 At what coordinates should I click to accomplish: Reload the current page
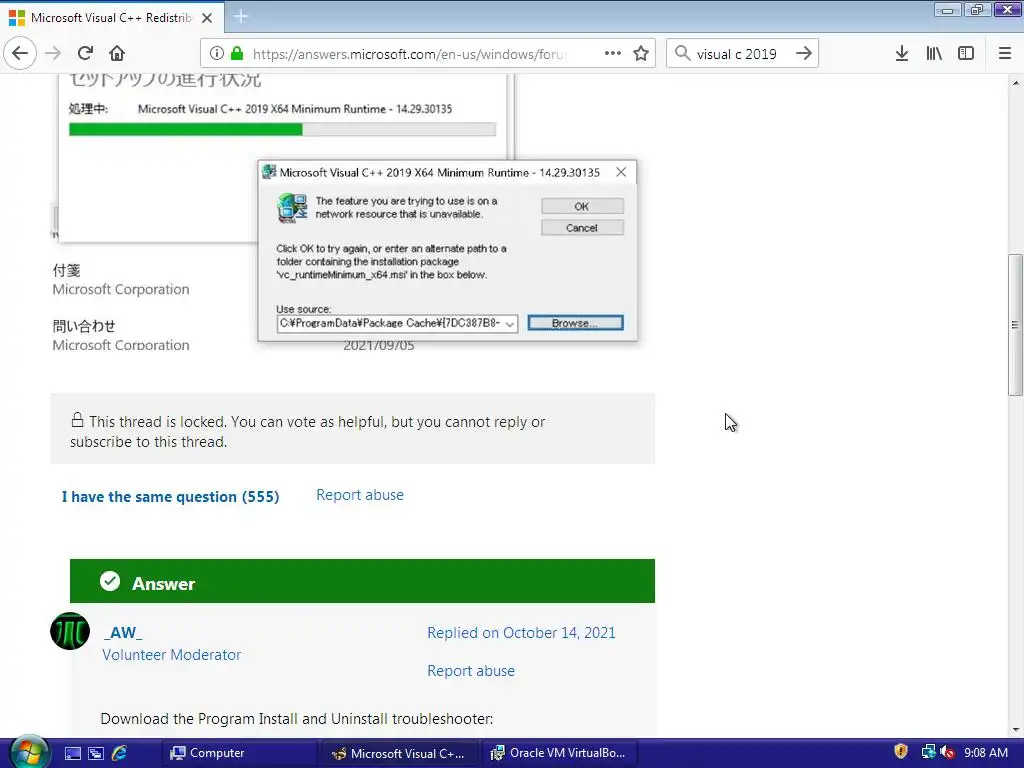(x=85, y=54)
